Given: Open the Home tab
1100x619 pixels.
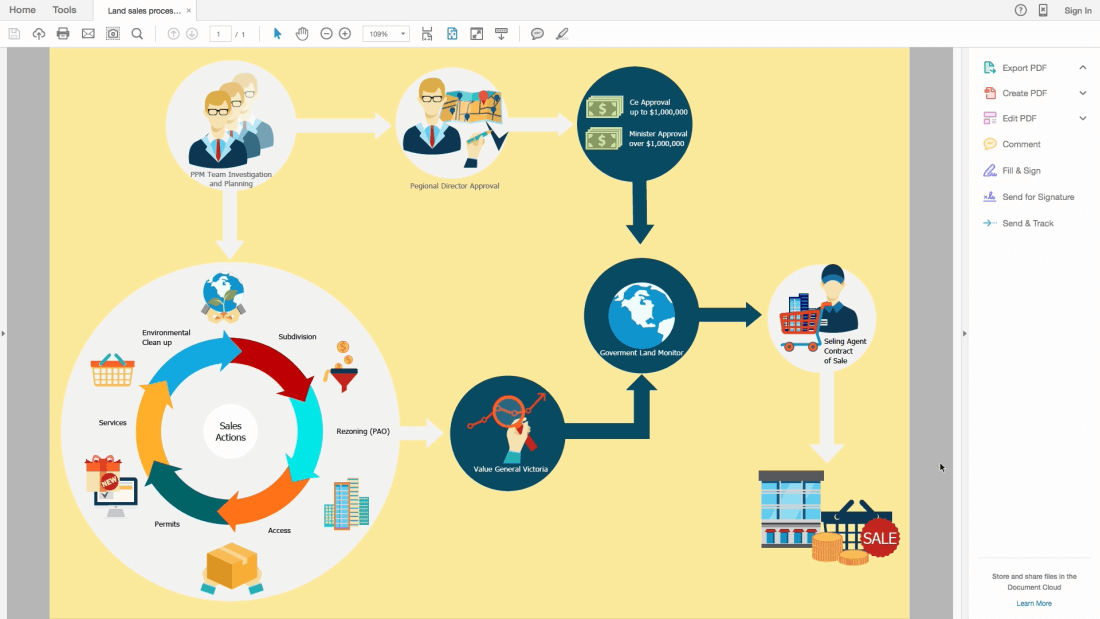Looking at the screenshot, I should (22, 10).
